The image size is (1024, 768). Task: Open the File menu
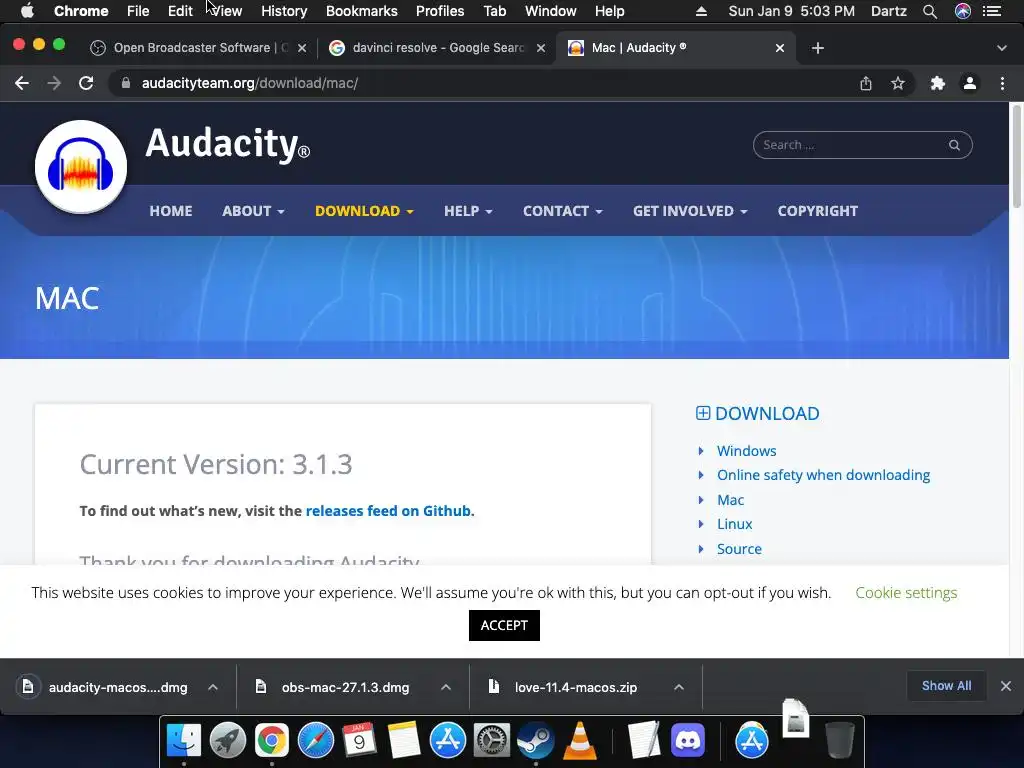(x=138, y=11)
